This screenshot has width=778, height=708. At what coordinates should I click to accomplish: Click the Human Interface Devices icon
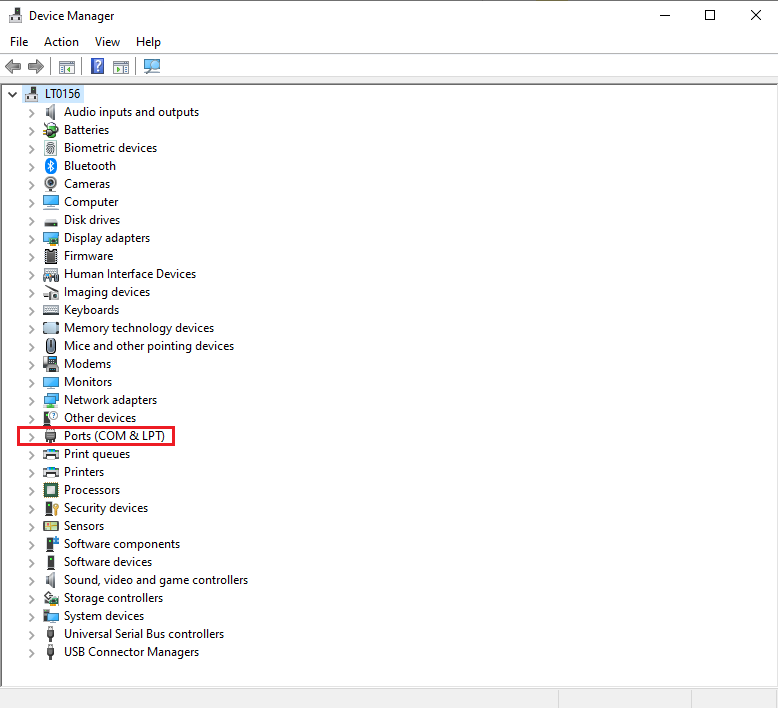click(x=51, y=274)
